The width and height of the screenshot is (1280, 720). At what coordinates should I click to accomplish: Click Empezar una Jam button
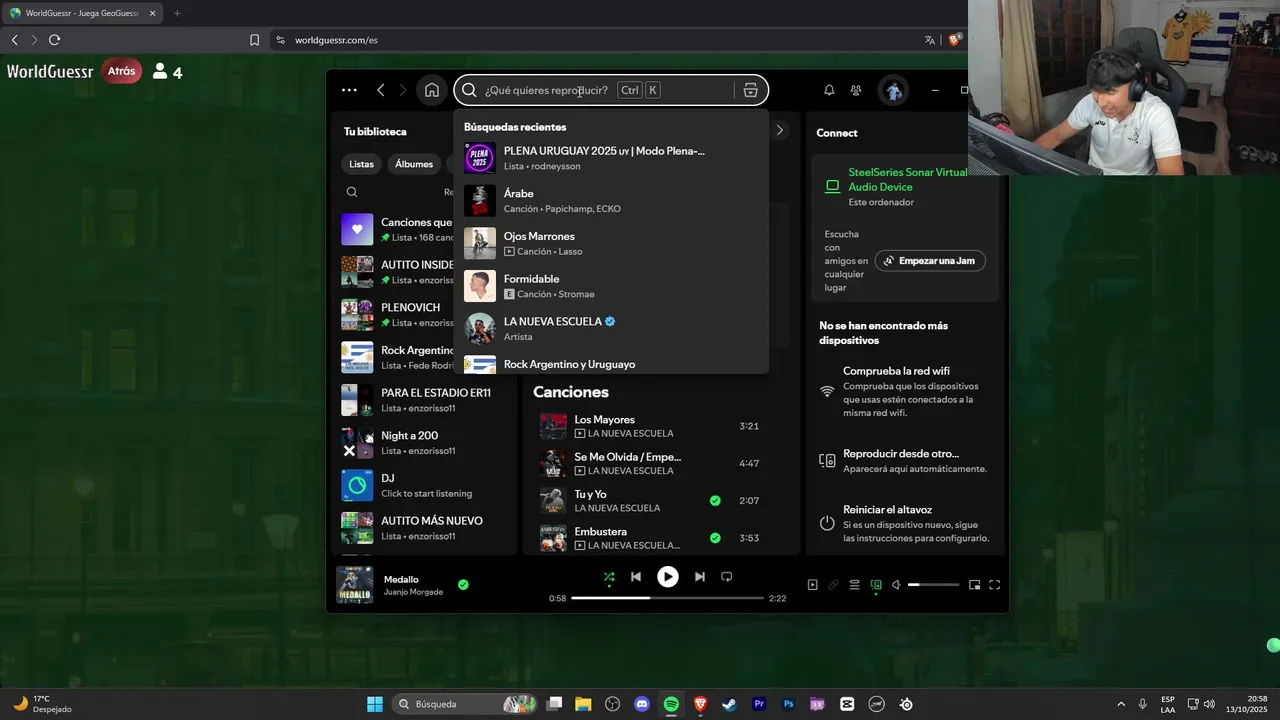(930, 261)
